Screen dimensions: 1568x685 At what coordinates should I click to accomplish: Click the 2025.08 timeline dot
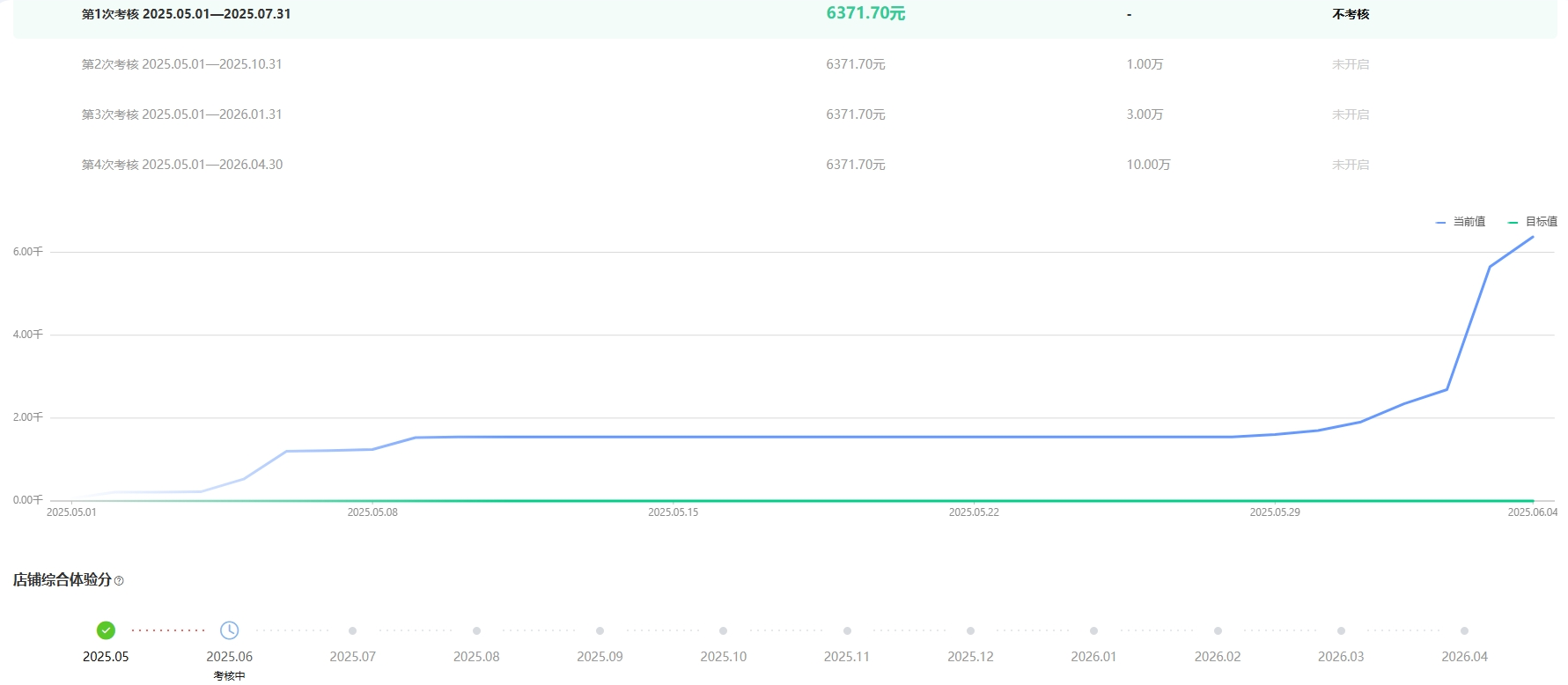coord(476,631)
